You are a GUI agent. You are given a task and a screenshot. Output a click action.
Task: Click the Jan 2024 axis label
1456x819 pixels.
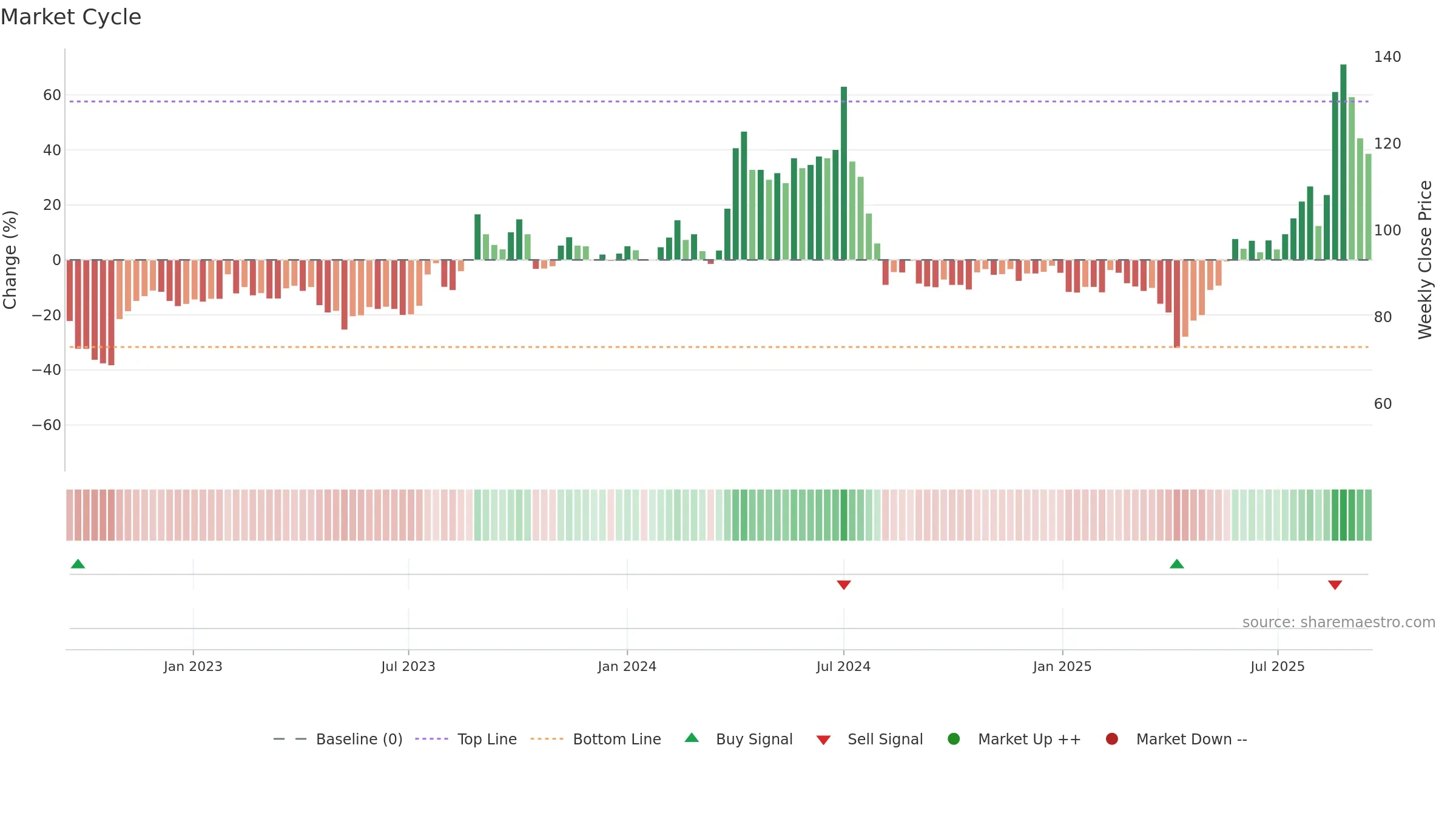pos(627,666)
